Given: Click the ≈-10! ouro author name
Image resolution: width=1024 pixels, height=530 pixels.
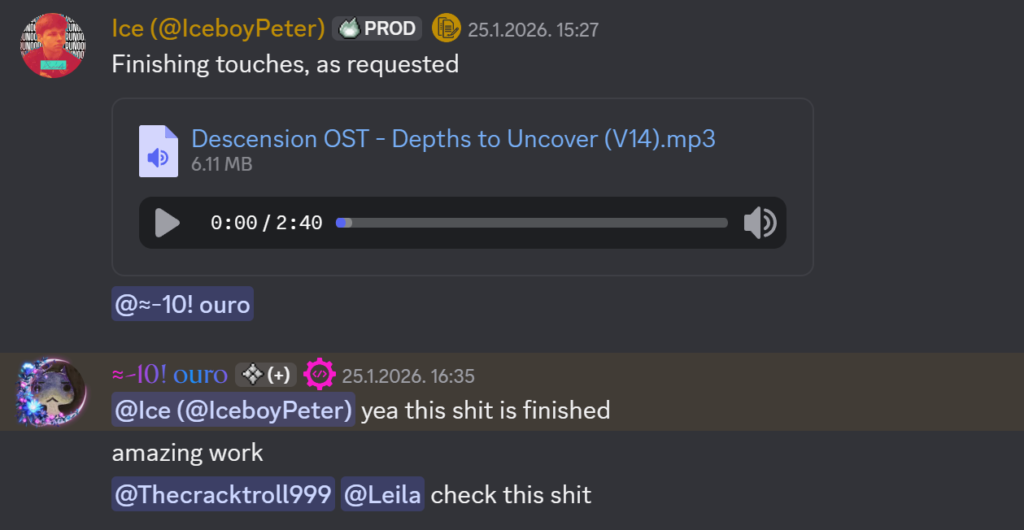Looking at the screenshot, I should (x=169, y=376).
